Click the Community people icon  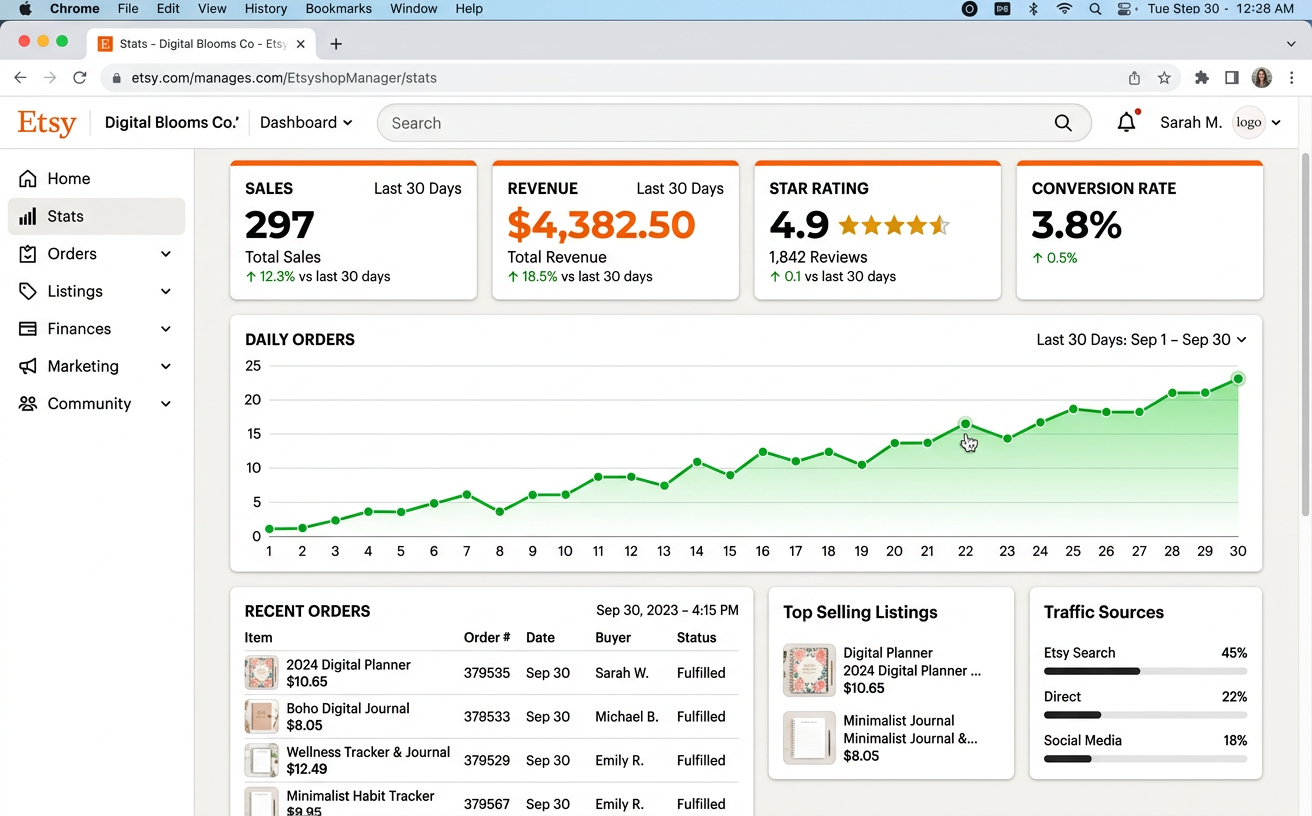(28, 404)
